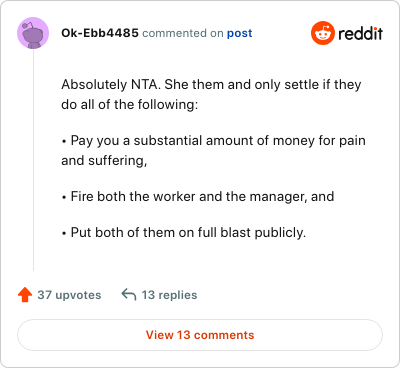Viewport: 400px width, 368px height.
Task: Click the reply arrow icon
Action: click(x=129, y=295)
